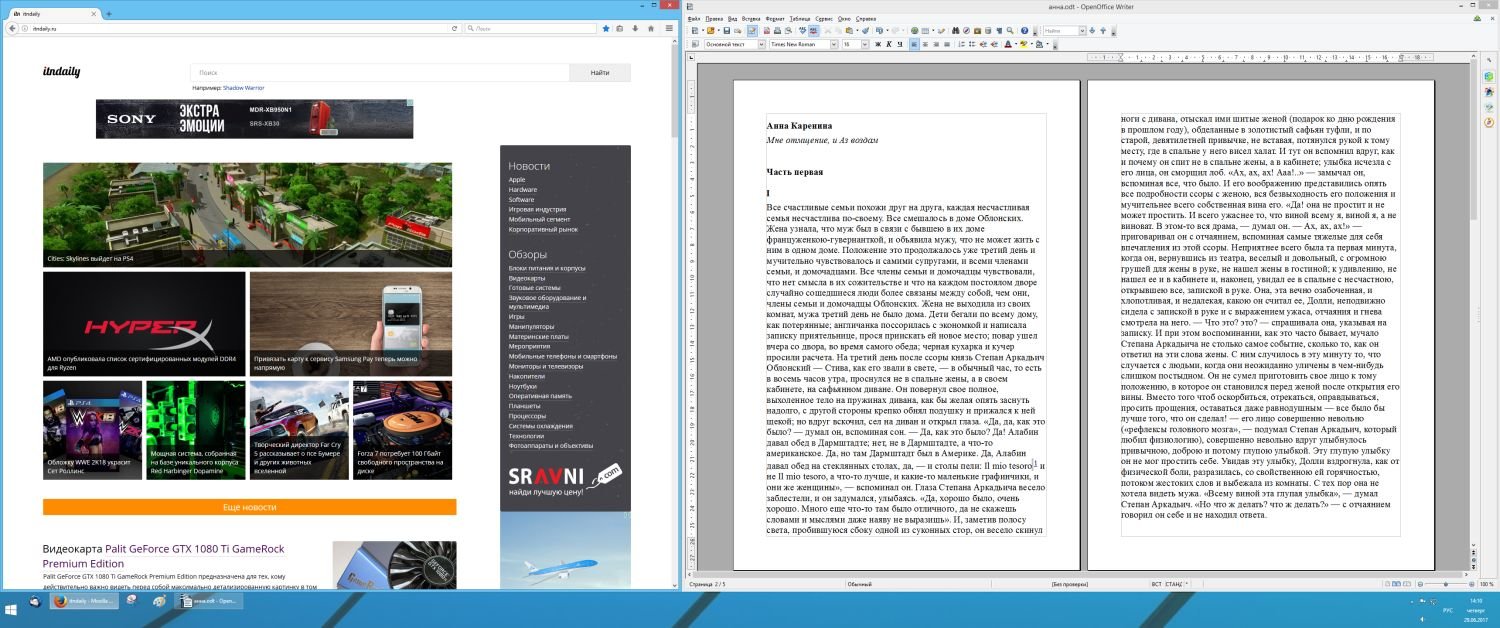The width and height of the screenshot is (1500, 628).
Task: Toggle insert mode ВСТ in status bar
Action: [1156, 583]
